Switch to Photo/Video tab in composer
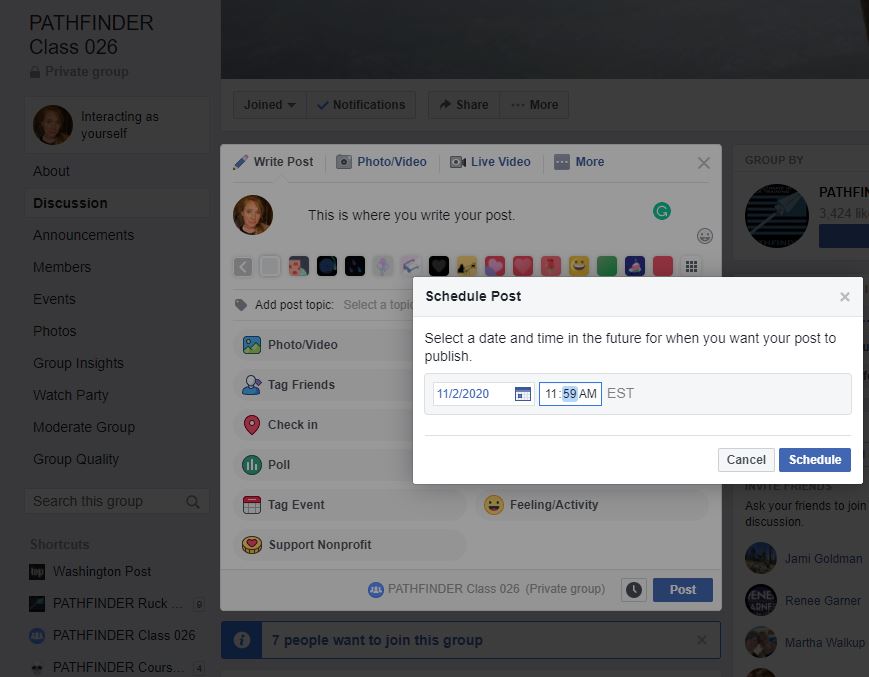869x677 pixels. pos(382,162)
